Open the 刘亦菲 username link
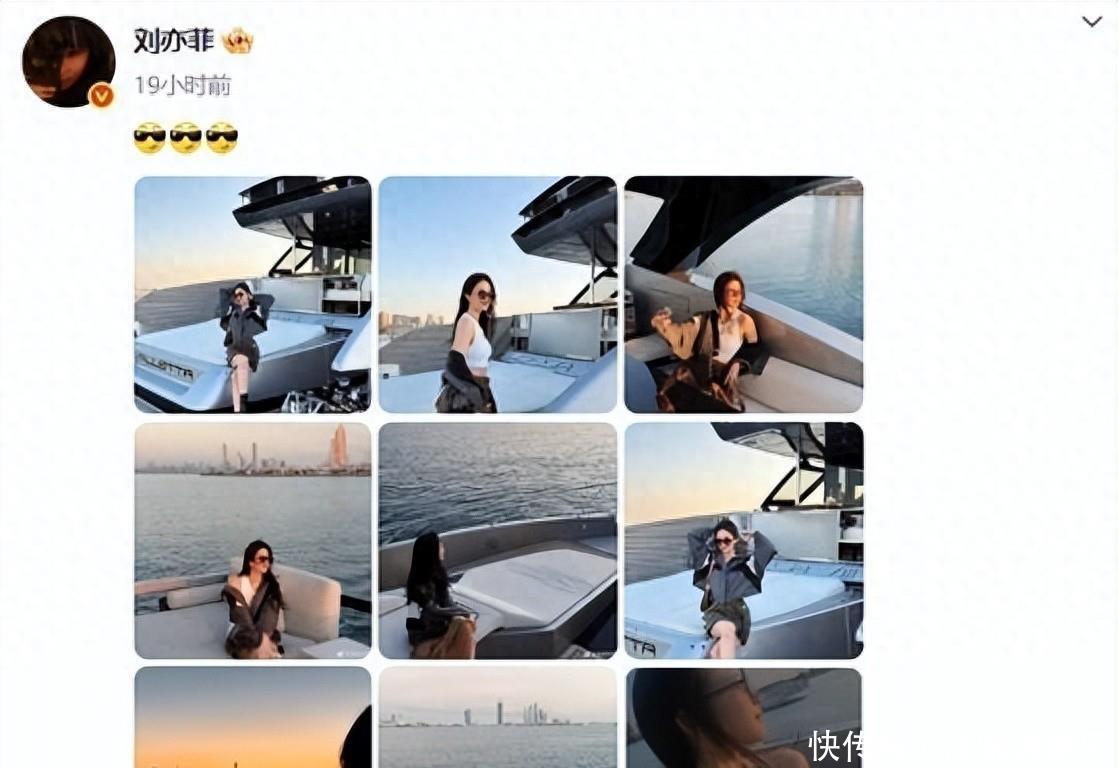Viewport: 1118px width, 768px height. click(x=174, y=41)
